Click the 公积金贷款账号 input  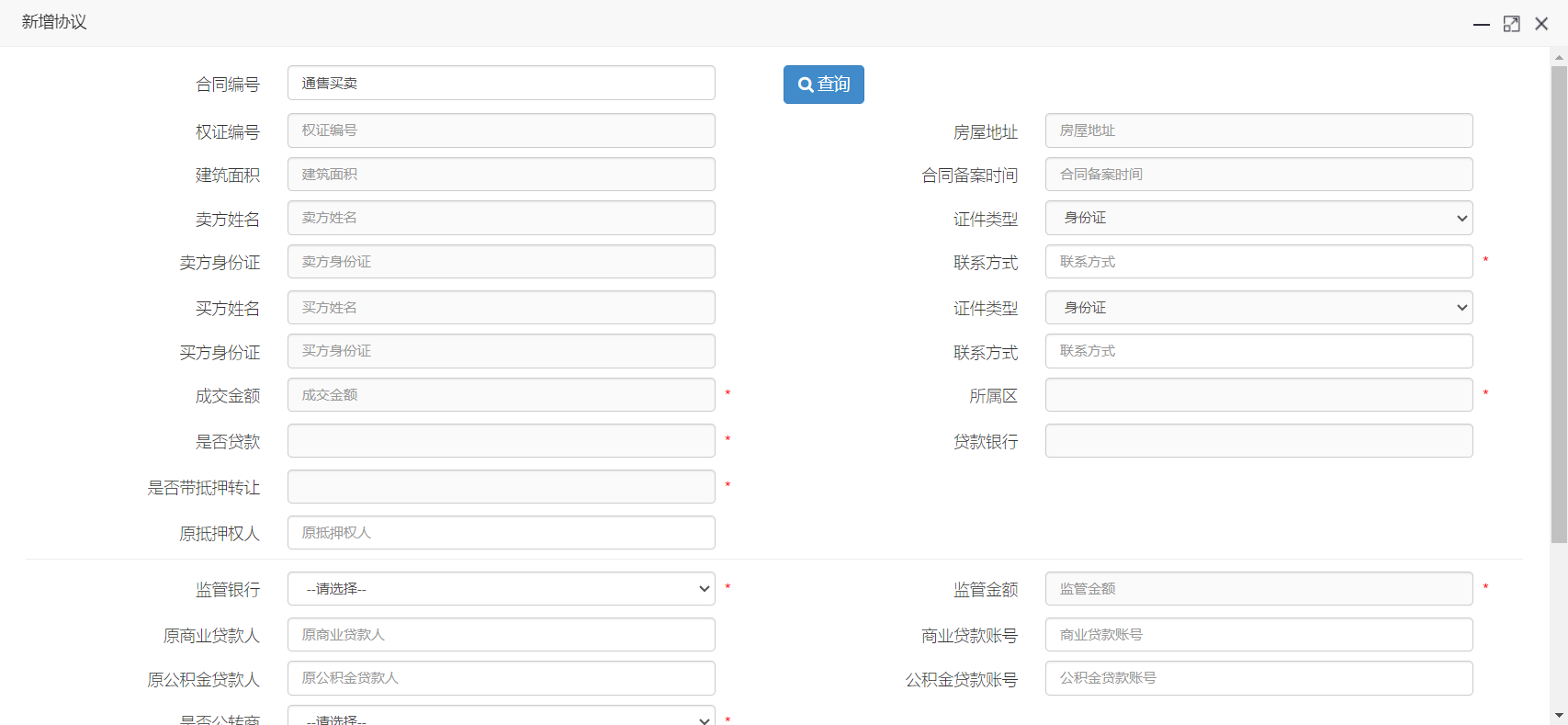[x=1259, y=678]
